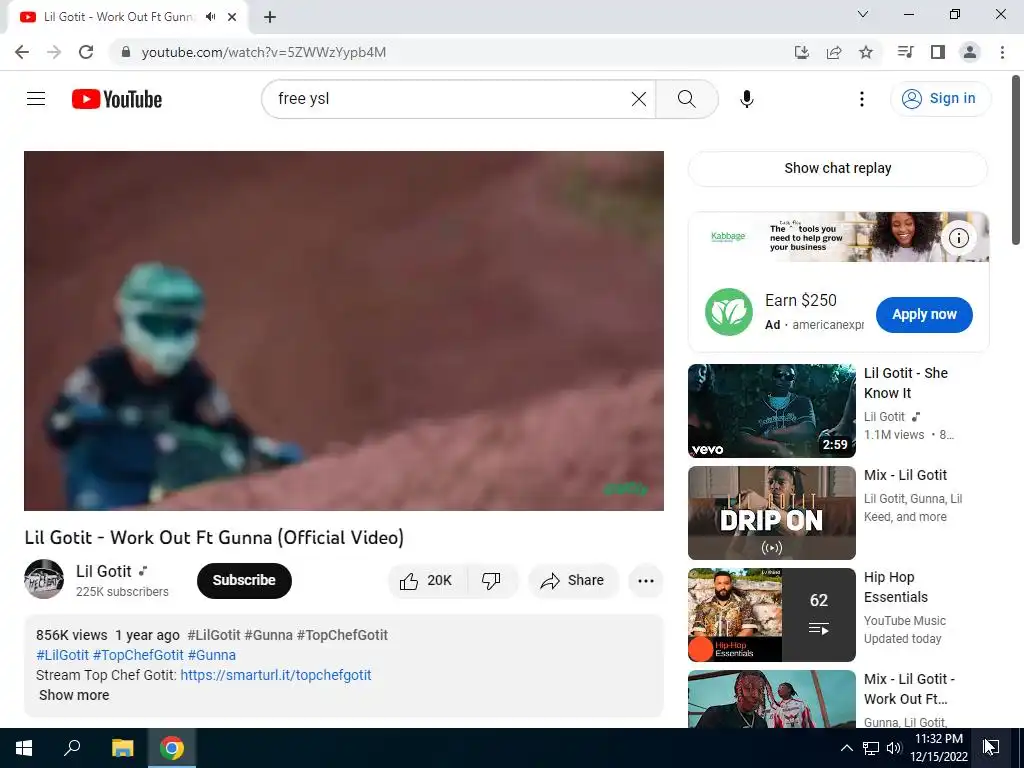Screen dimensions: 1024x768
Task: Show hidden system tray icons
Action: coord(846,748)
